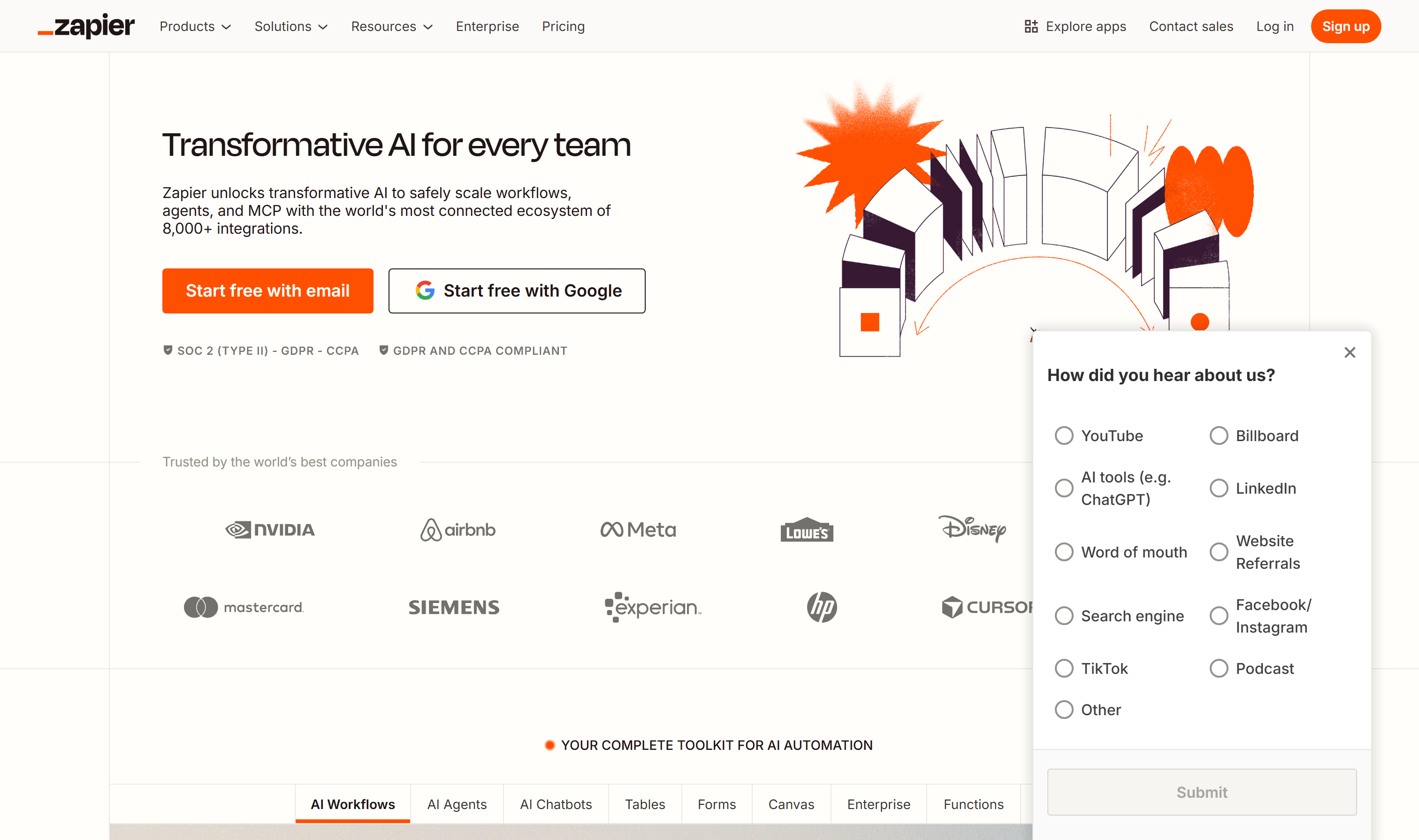Choose Word of mouth in the survey
This screenshot has height=840, width=1419.
(1064, 551)
